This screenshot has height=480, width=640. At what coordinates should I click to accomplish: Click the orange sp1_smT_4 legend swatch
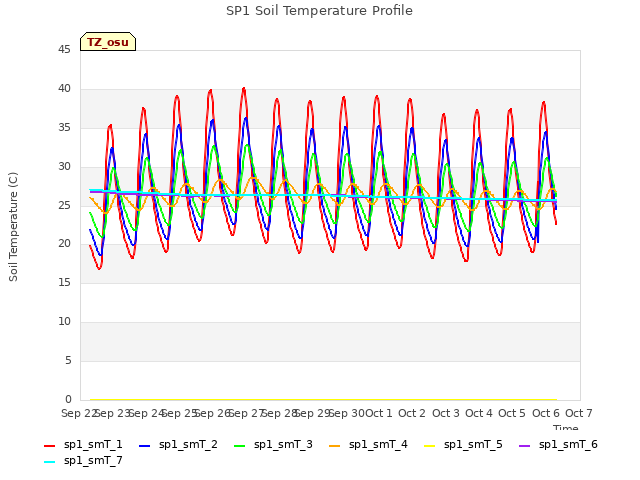point(334,446)
